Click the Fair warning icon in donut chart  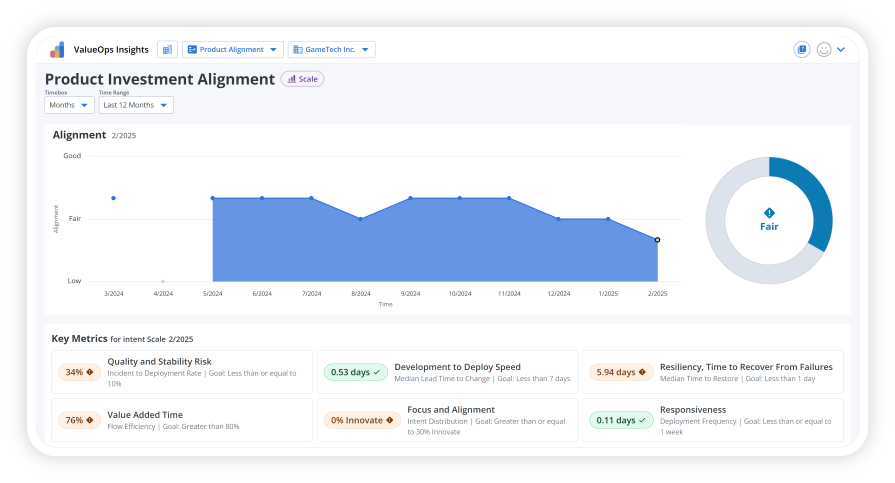pos(769,212)
